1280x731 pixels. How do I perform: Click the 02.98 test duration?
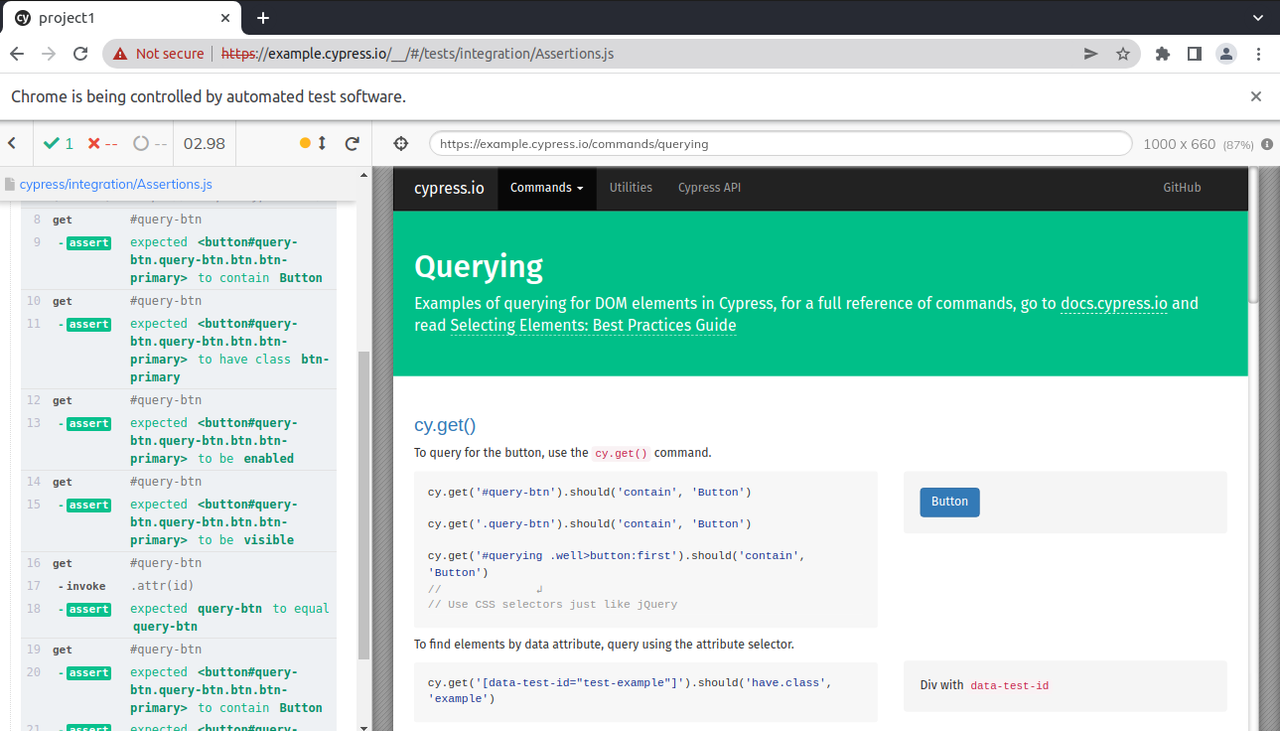point(204,144)
